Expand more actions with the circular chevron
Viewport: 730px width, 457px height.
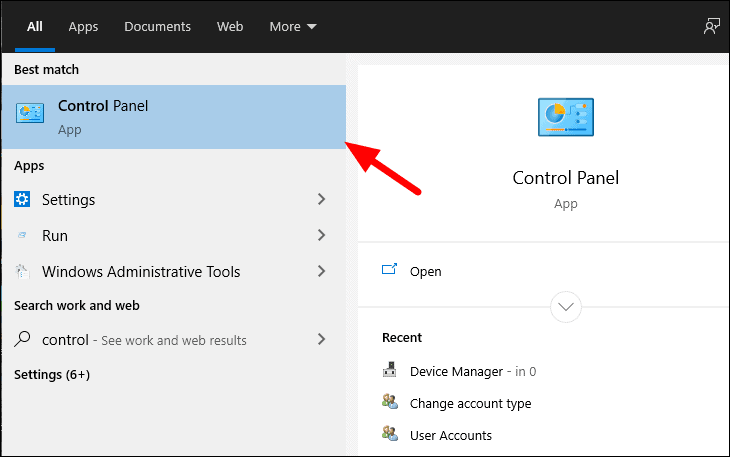coord(566,307)
